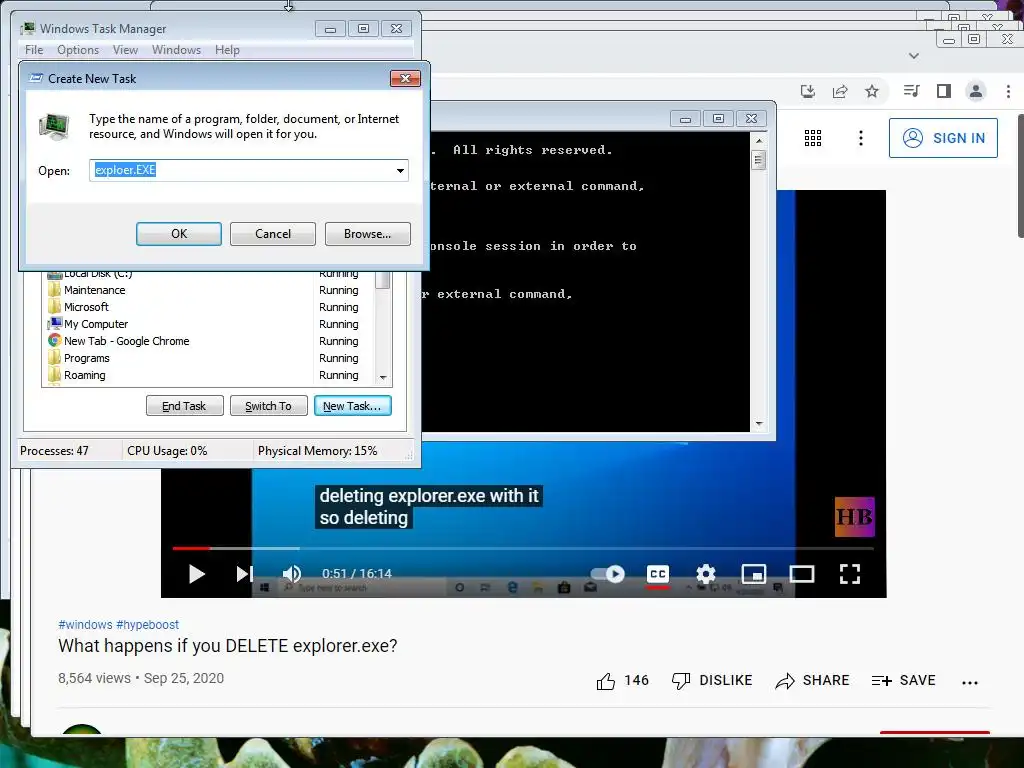Click the Switch To button
This screenshot has height=768, width=1024.
click(x=268, y=406)
